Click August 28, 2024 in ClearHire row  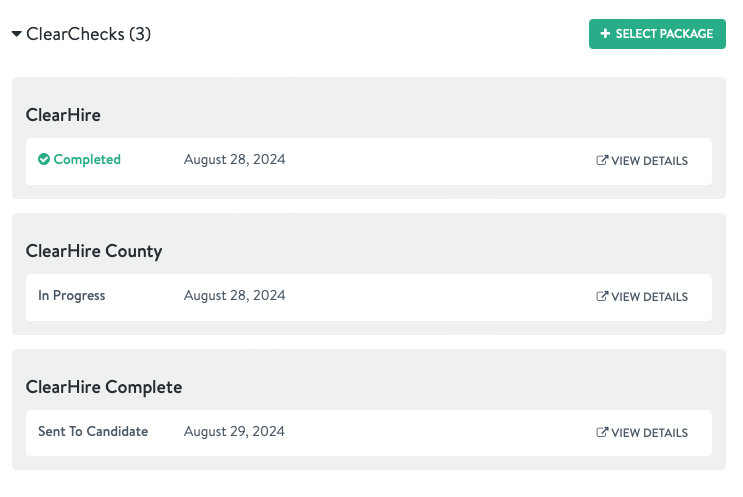(x=235, y=160)
